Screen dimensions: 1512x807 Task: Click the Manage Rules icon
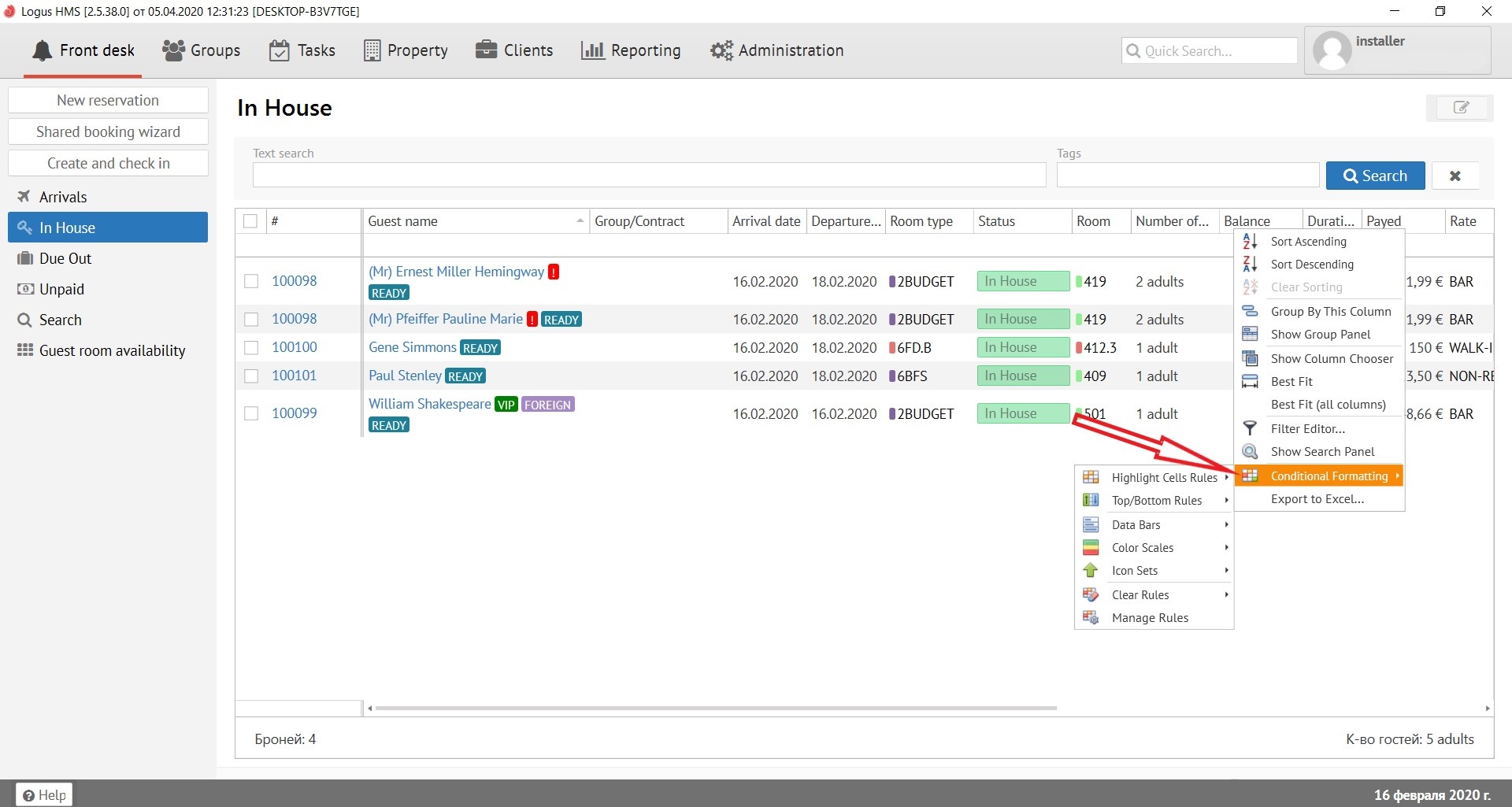point(1091,617)
